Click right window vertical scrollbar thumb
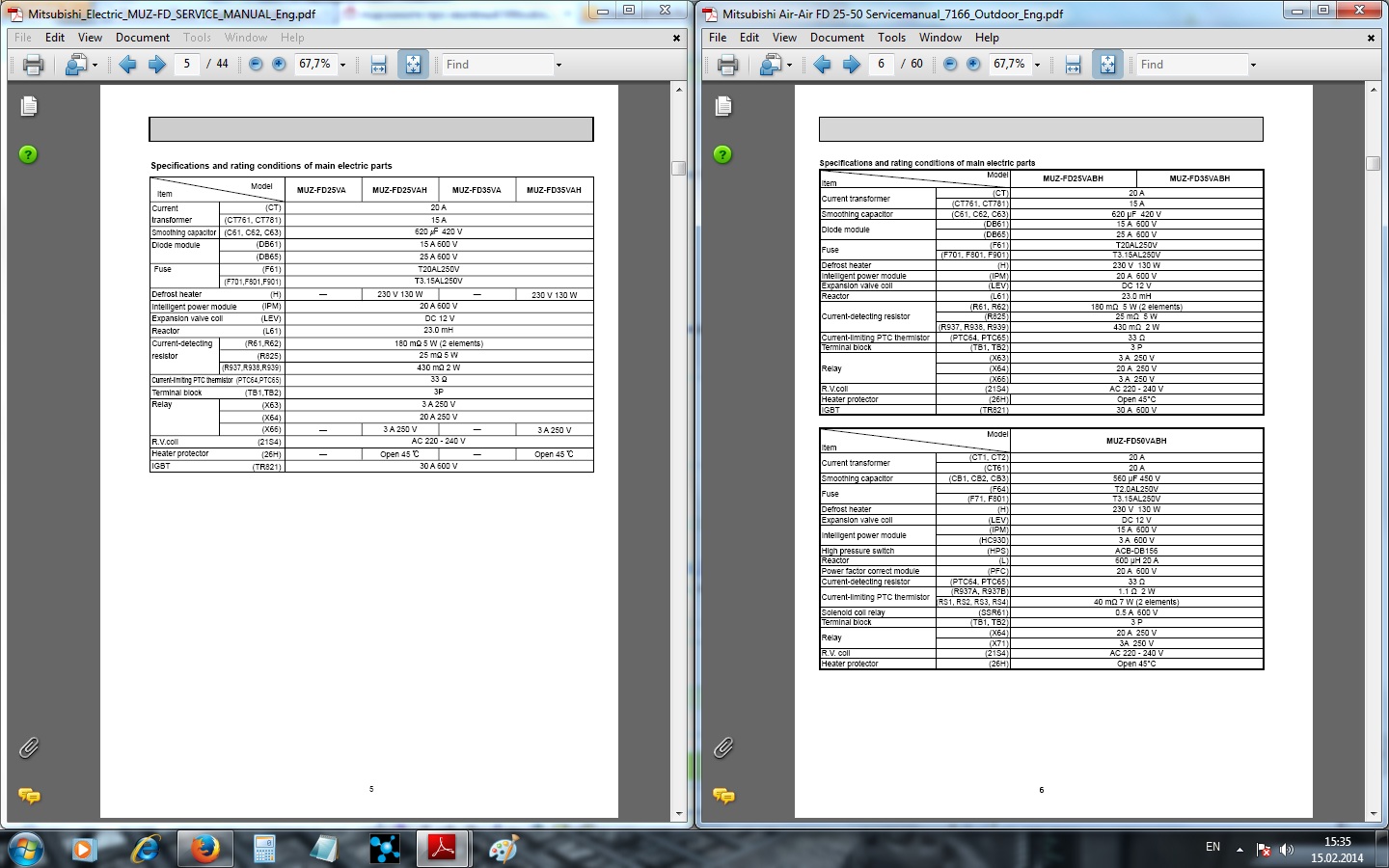This screenshot has height=868, width=1389. tap(1373, 163)
